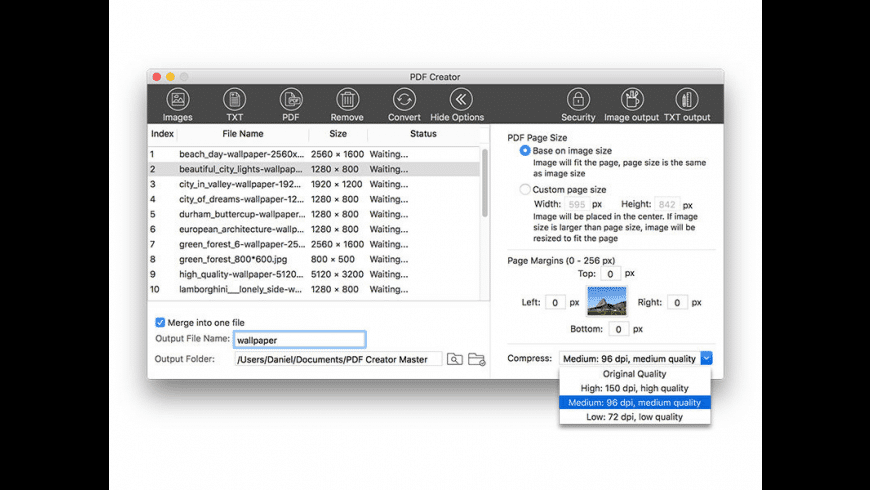870x490 pixels.
Task: Browse for output folder icon
Action: pyautogui.click(x=477, y=360)
